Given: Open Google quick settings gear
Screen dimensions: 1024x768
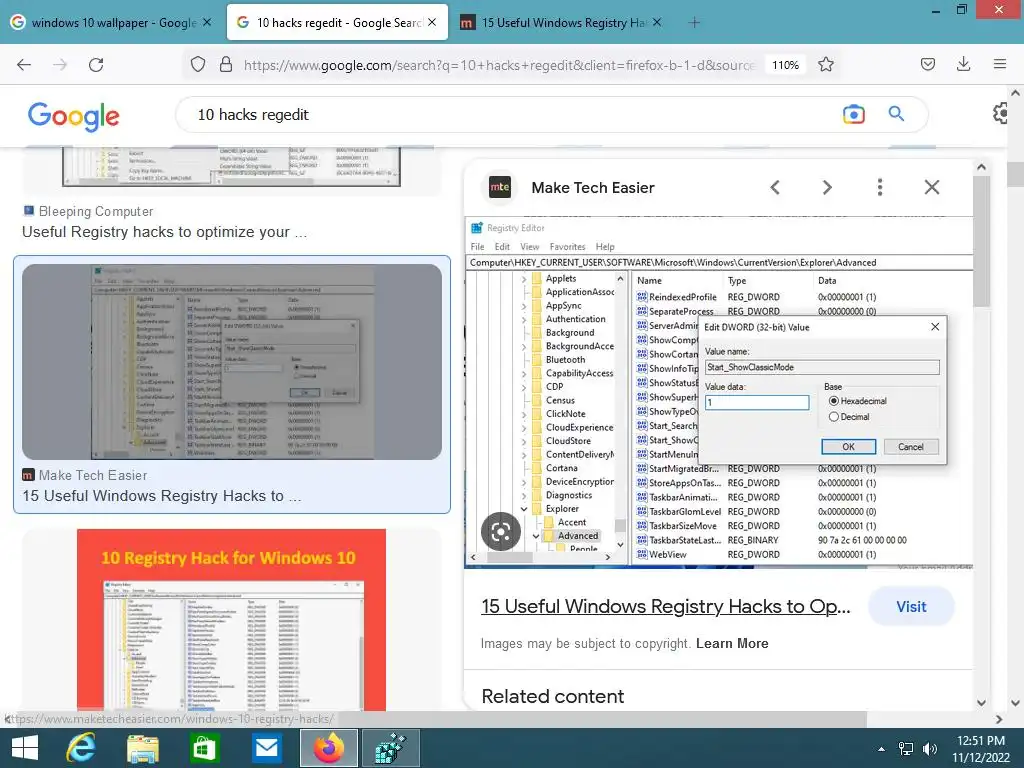Looking at the screenshot, I should tap(1002, 114).
